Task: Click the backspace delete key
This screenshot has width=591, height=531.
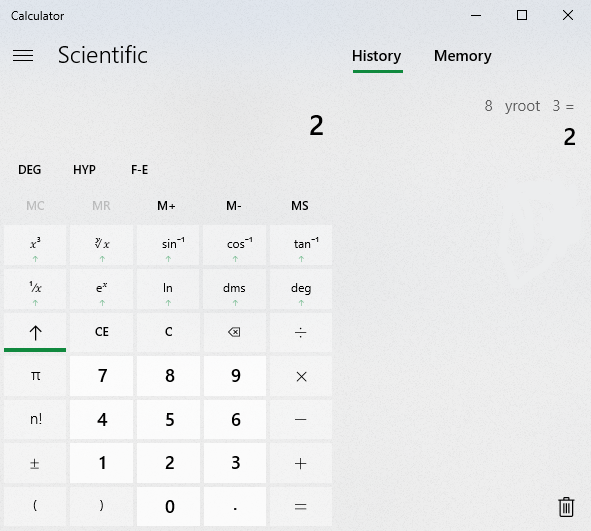Action: (x=234, y=332)
